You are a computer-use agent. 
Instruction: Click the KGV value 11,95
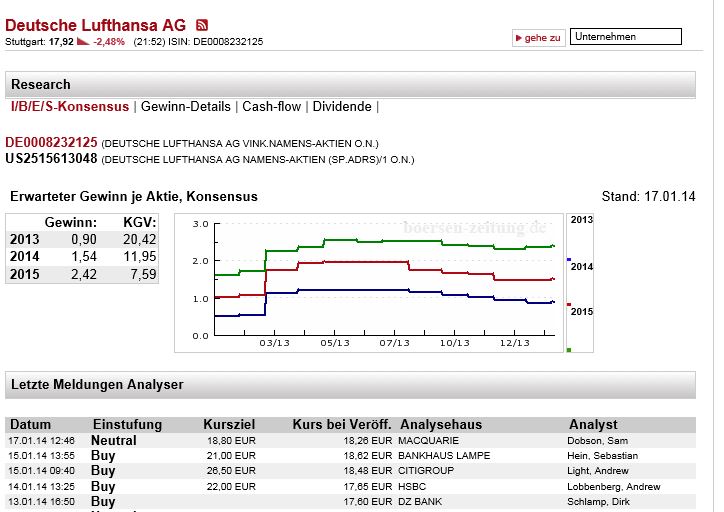click(139, 257)
